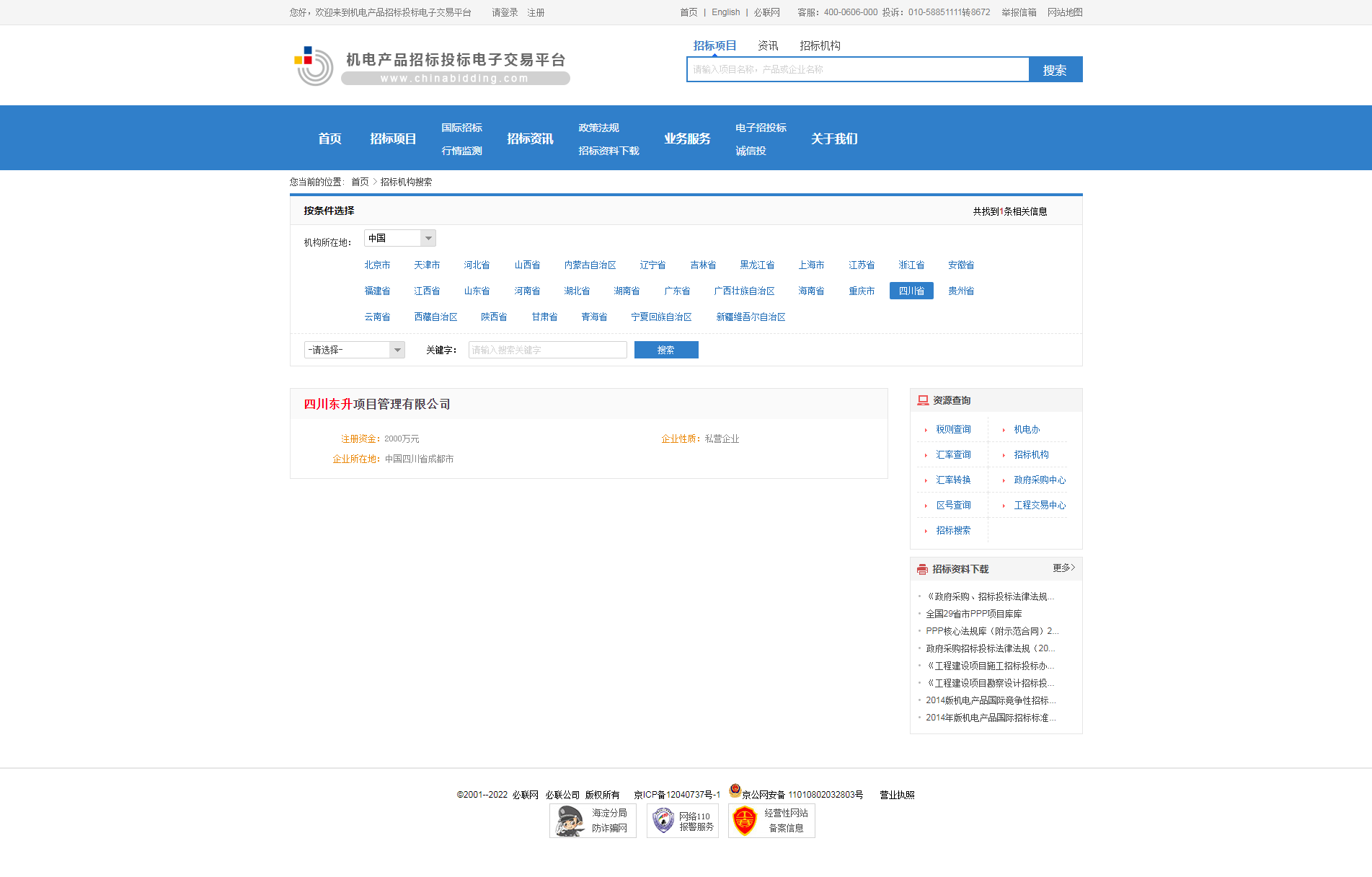Open the 税则查询 resource tool
The width and height of the screenshot is (1372, 877).
click(x=952, y=428)
